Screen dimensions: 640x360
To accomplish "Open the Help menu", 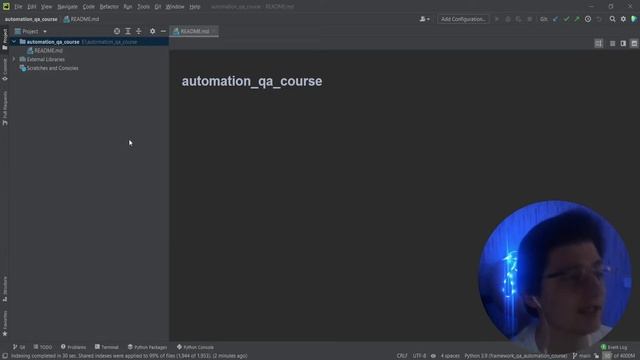I will pyautogui.click(x=195, y=7).
